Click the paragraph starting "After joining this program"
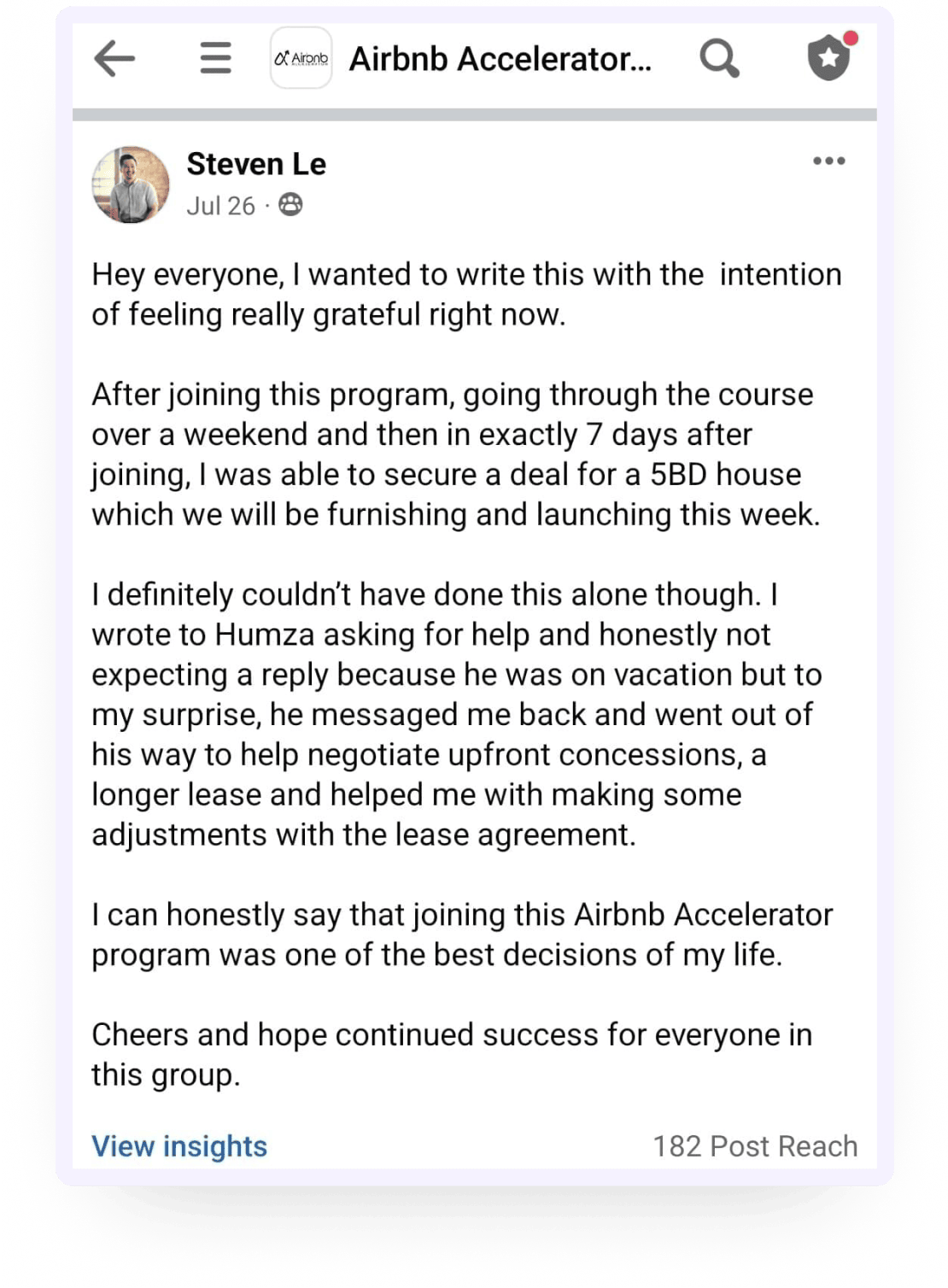The height and width of the screenshot is (1288, 948). tap(455, 454)
